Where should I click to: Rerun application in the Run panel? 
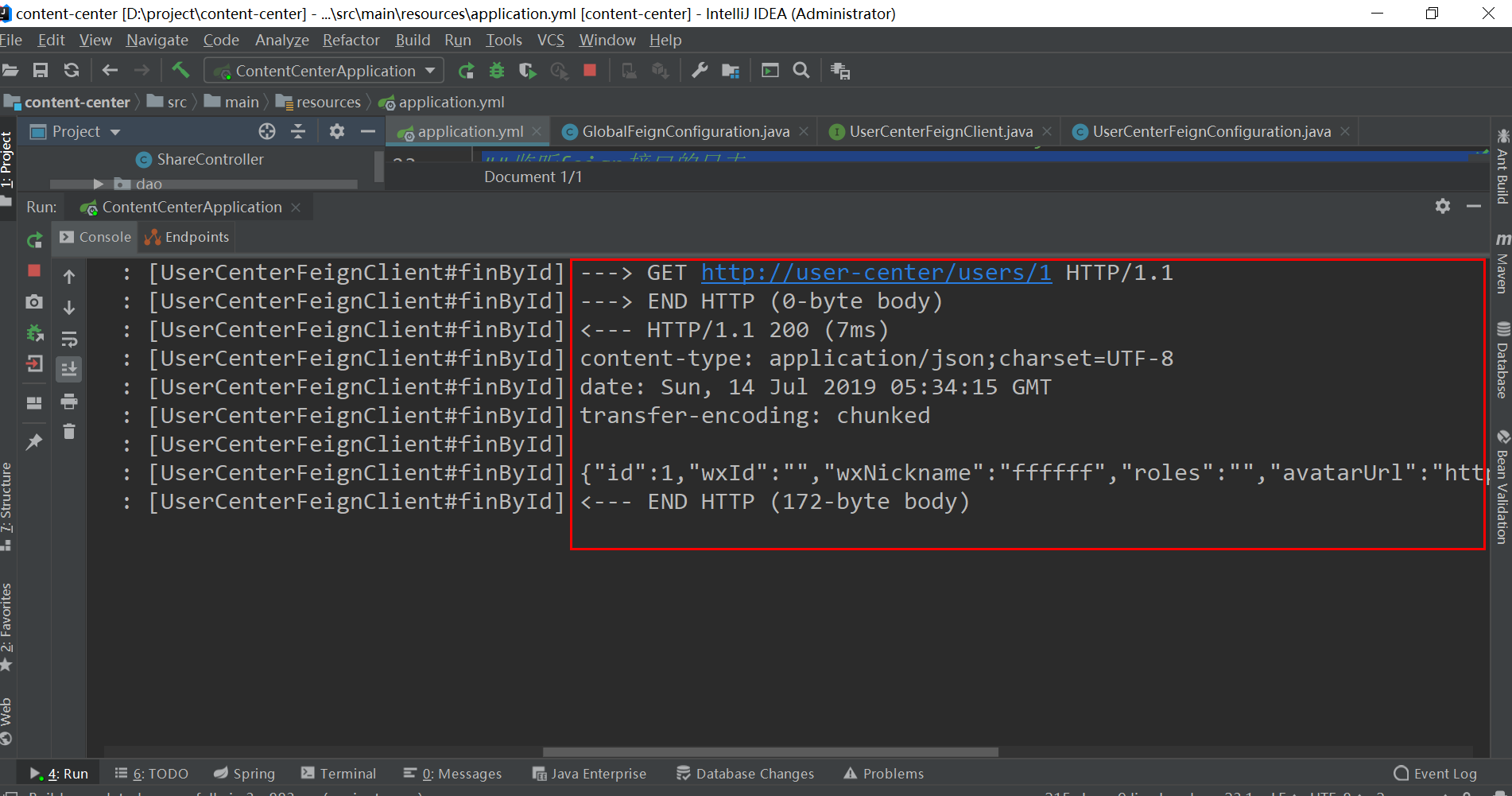click(34, 240)
